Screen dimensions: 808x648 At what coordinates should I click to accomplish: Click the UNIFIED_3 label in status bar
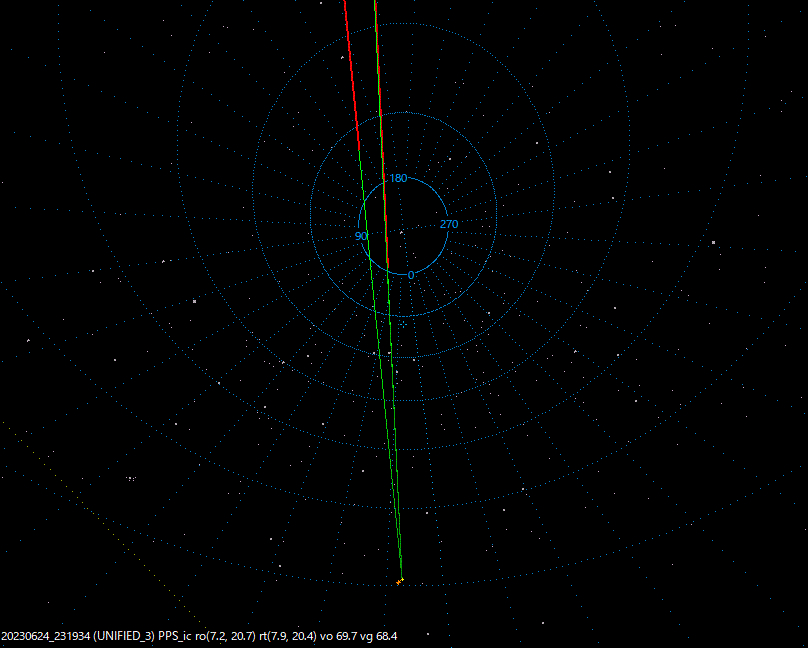point(125,633)
